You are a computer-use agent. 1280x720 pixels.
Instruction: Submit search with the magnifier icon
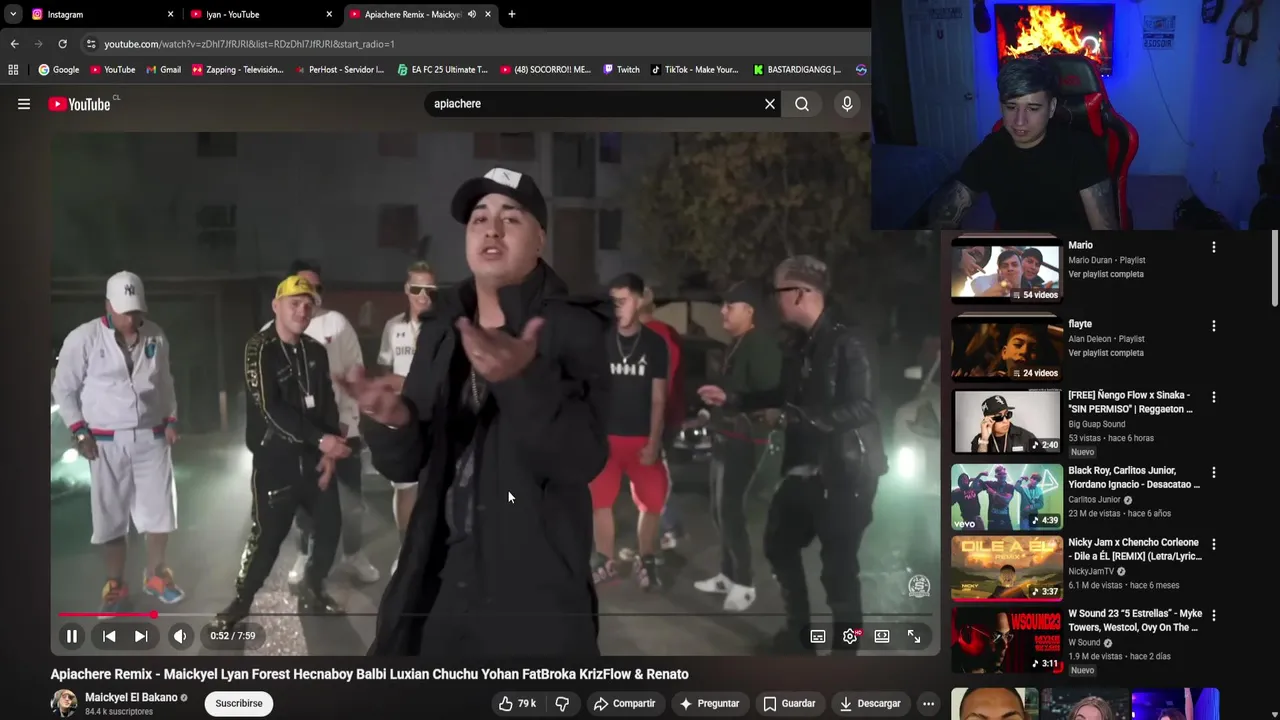pos(802,104)
